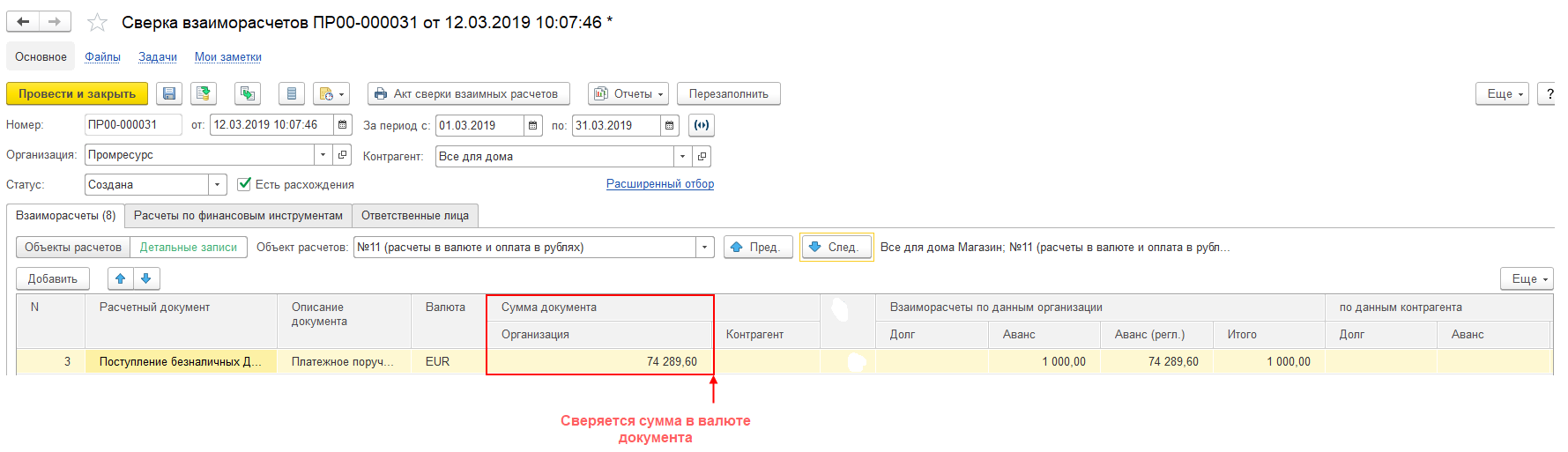1568x452 pixels.
Task: Add document to favorites with star icon
Action: pos(97,22)
